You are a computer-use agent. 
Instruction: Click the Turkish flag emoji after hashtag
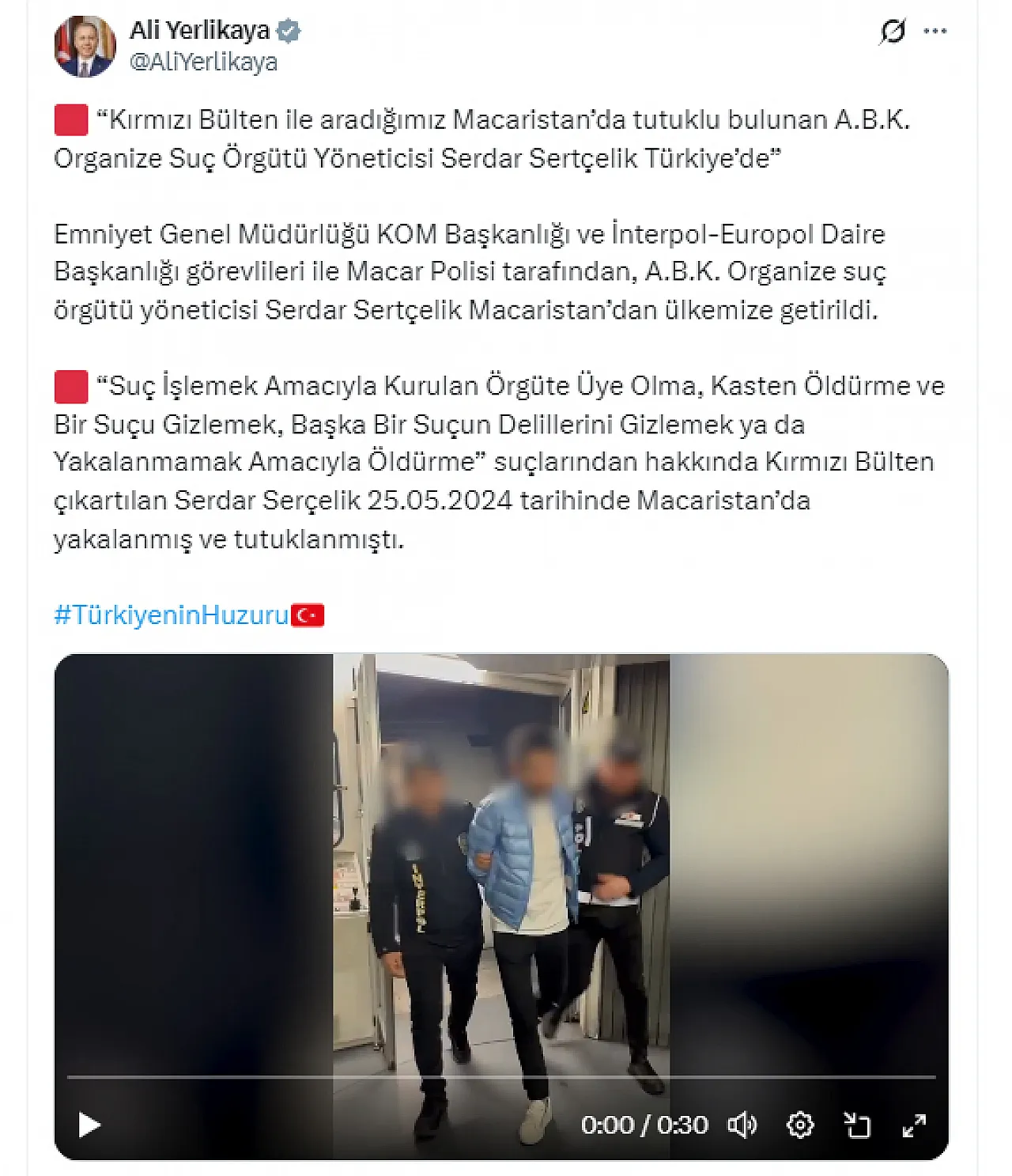(x=308, y=614)
